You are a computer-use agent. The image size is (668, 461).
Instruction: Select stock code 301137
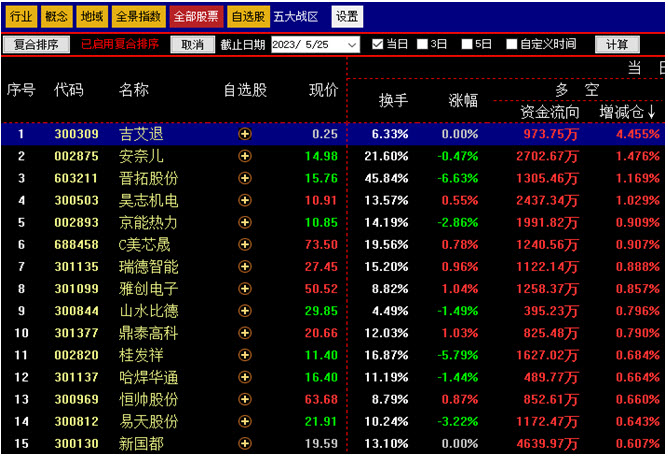point(77,377)
